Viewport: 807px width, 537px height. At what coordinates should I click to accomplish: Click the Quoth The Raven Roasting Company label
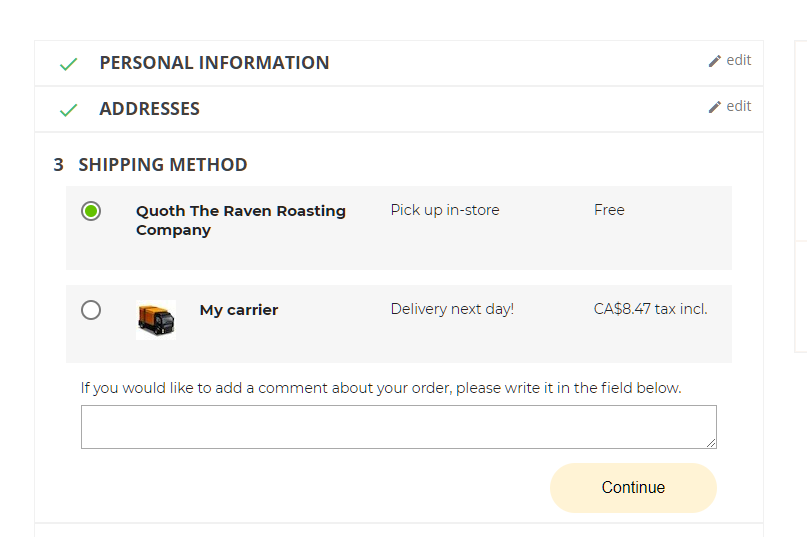[241, 220]
